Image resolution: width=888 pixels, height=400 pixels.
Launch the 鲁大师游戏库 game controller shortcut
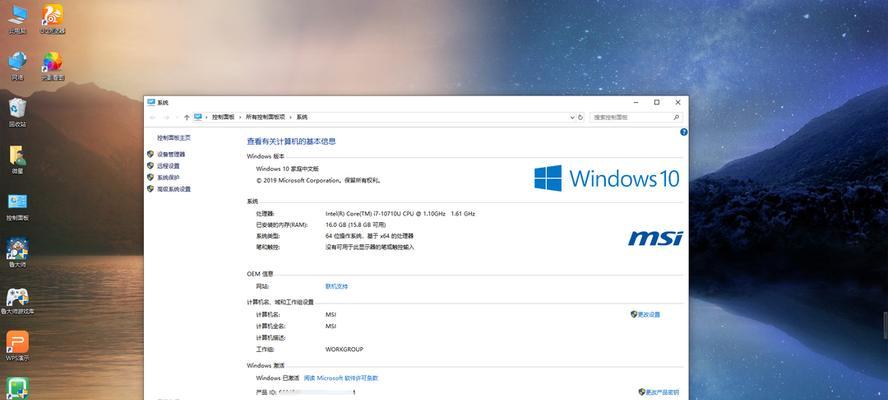(16, 300)
